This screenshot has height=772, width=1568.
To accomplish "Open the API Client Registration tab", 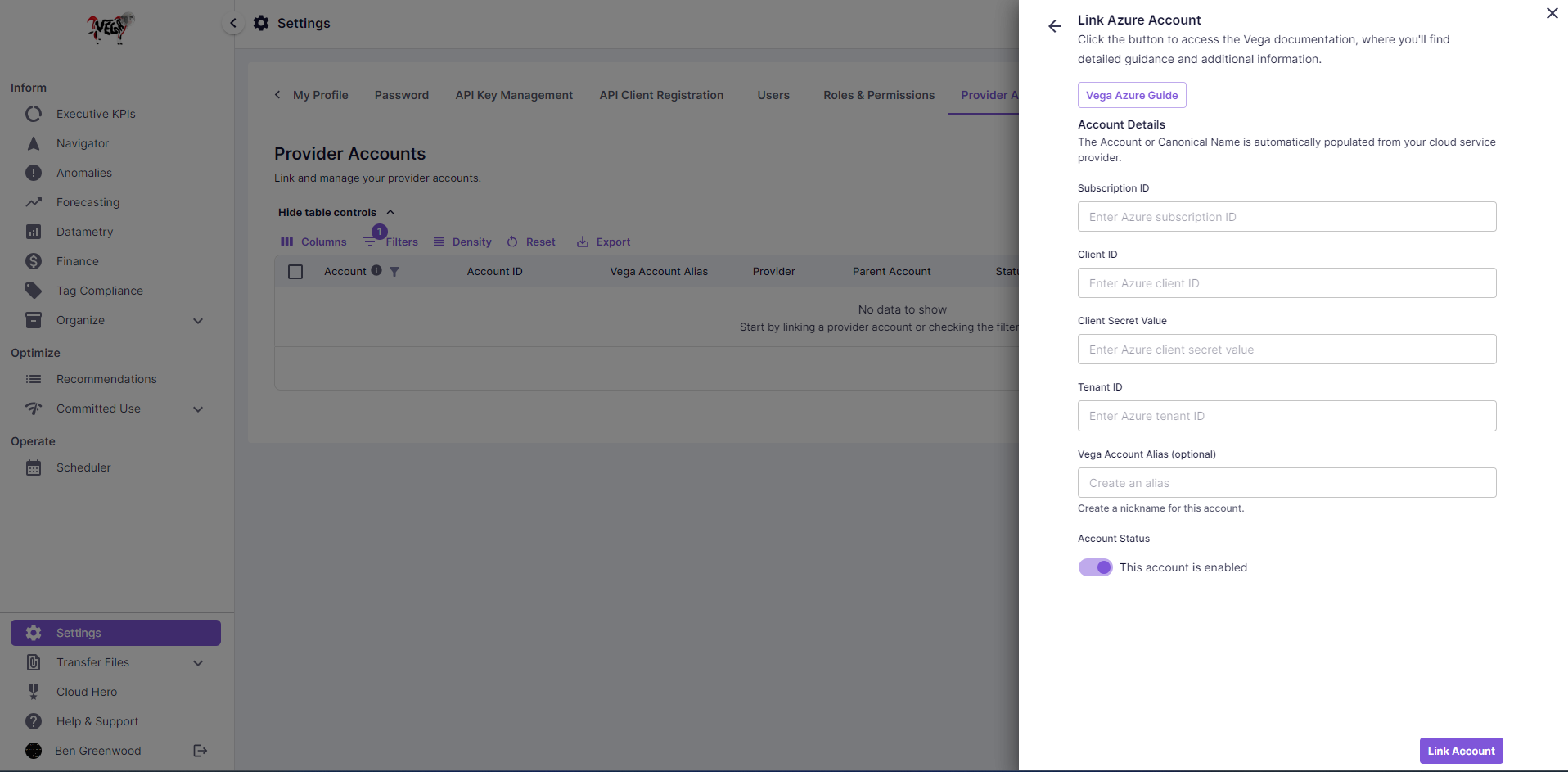I will coord(661,95).
